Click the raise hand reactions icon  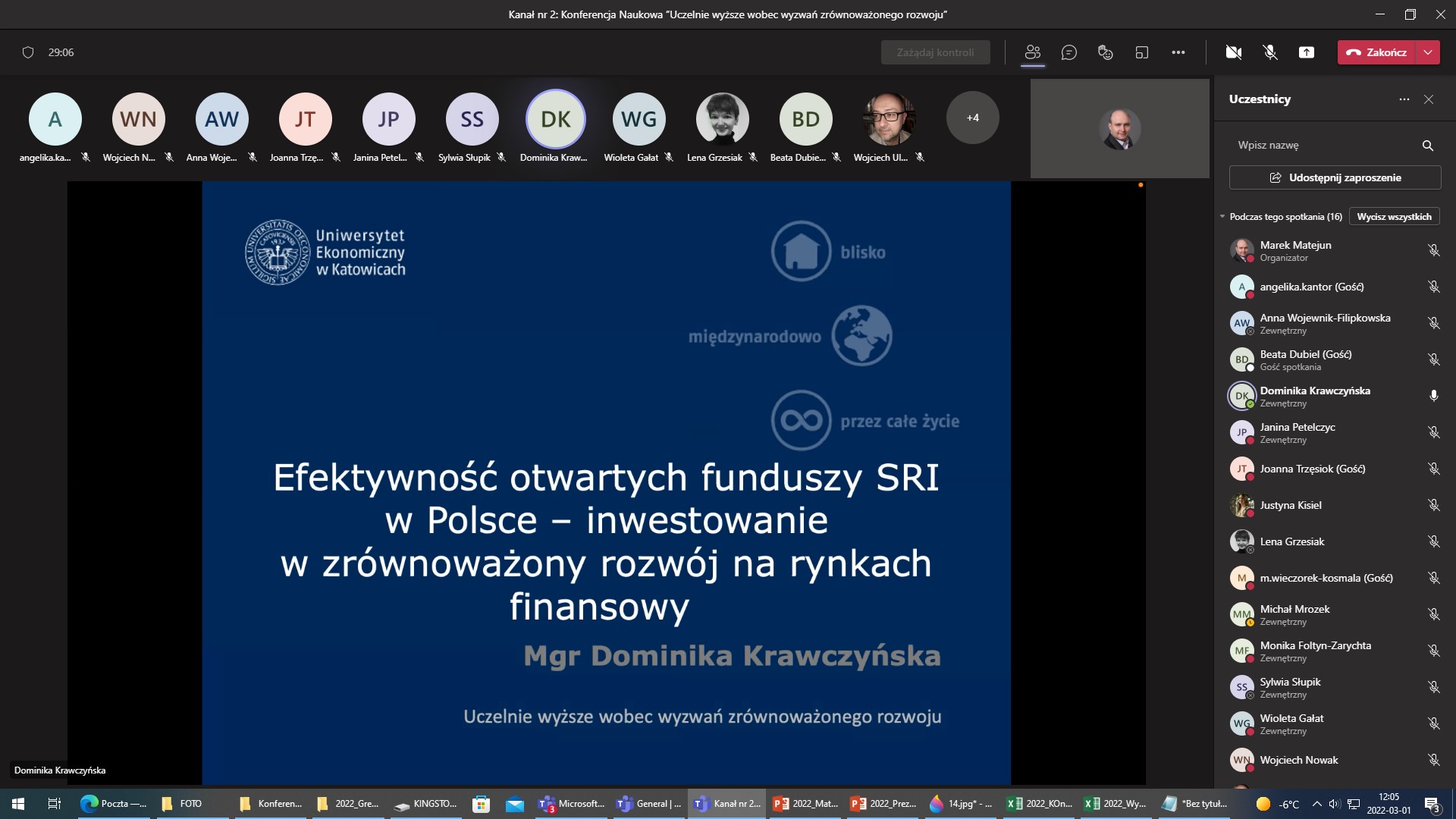click(1105, 52)
